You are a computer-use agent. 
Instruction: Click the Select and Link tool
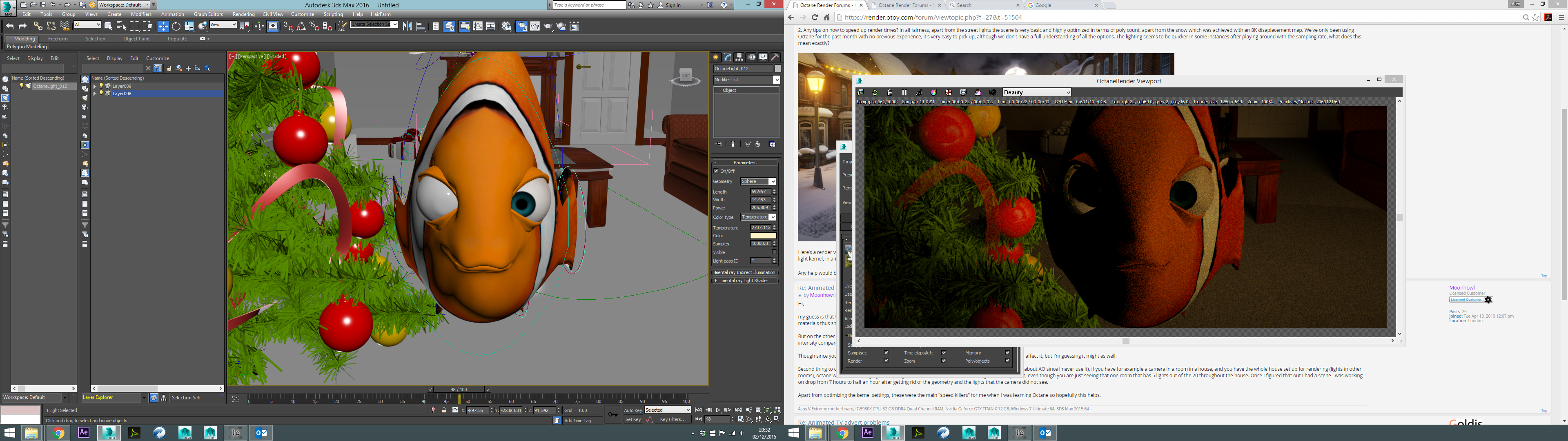(x=38, y=26)
